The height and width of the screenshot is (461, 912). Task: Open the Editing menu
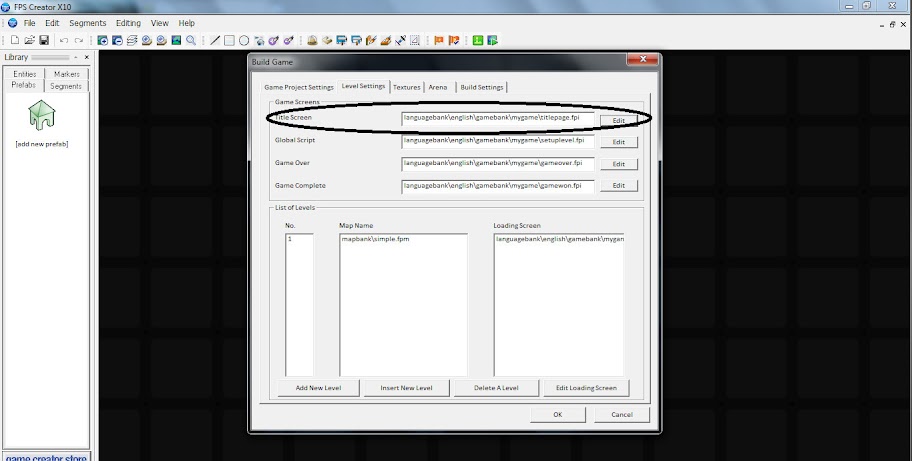pos(128,23)
